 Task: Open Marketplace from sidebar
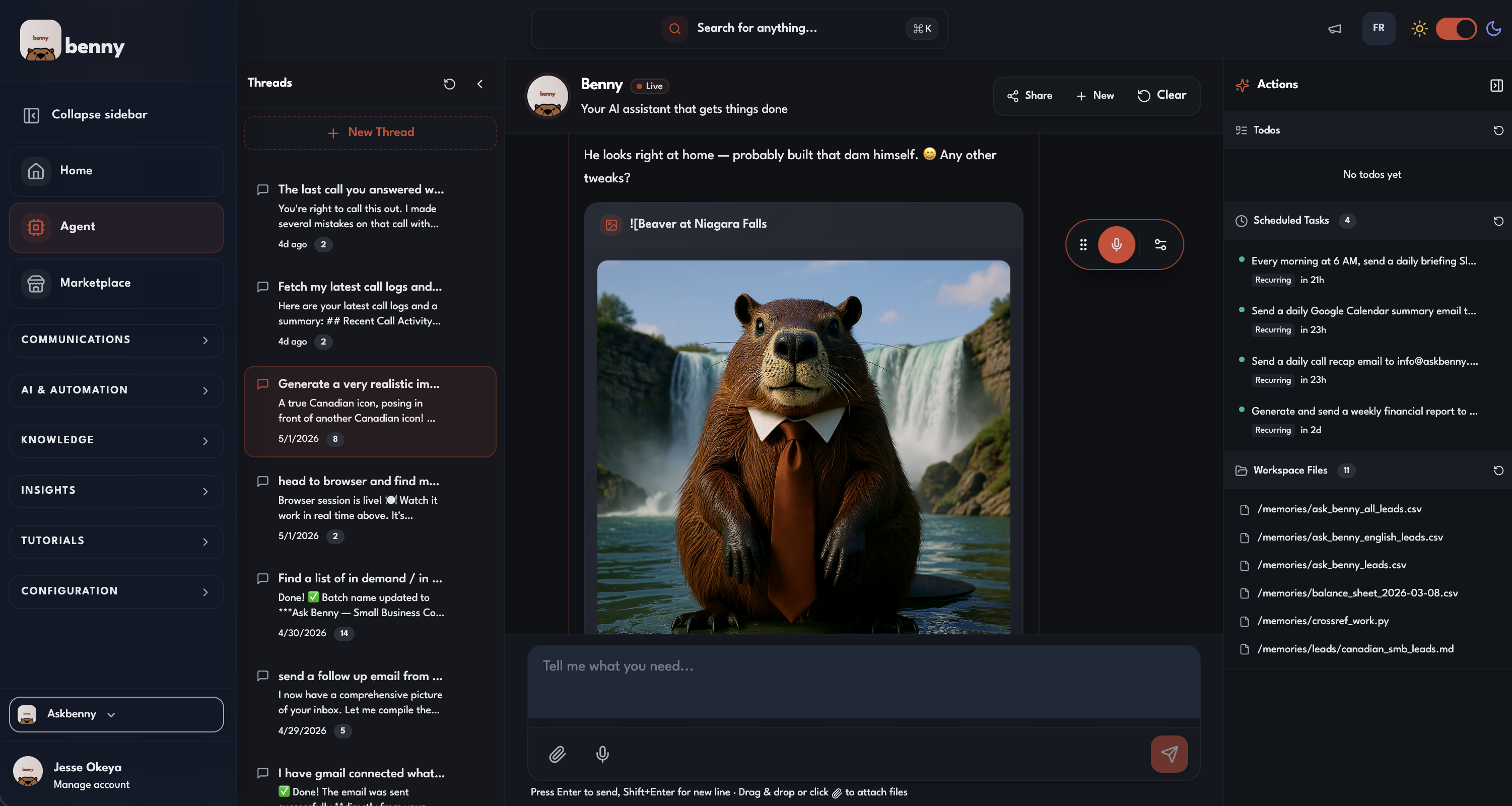coord(116,284)
